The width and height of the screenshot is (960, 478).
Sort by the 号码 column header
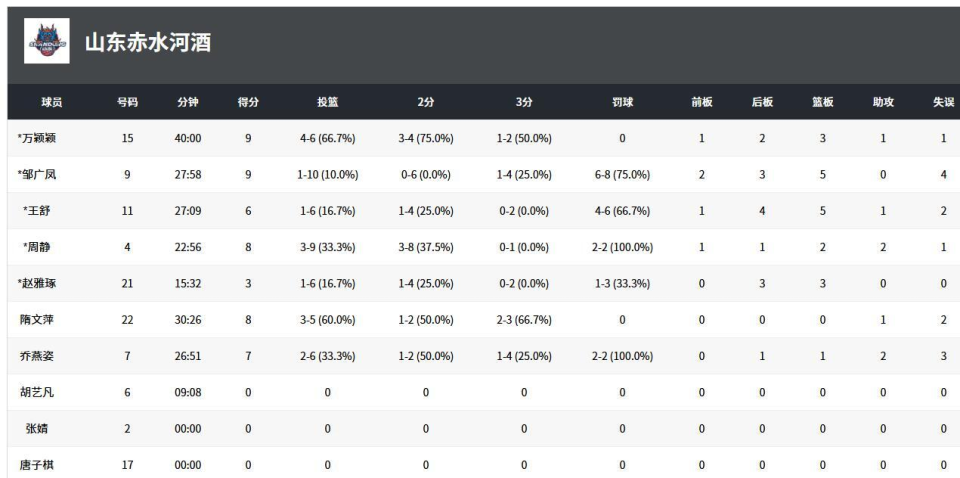(127, 102)
